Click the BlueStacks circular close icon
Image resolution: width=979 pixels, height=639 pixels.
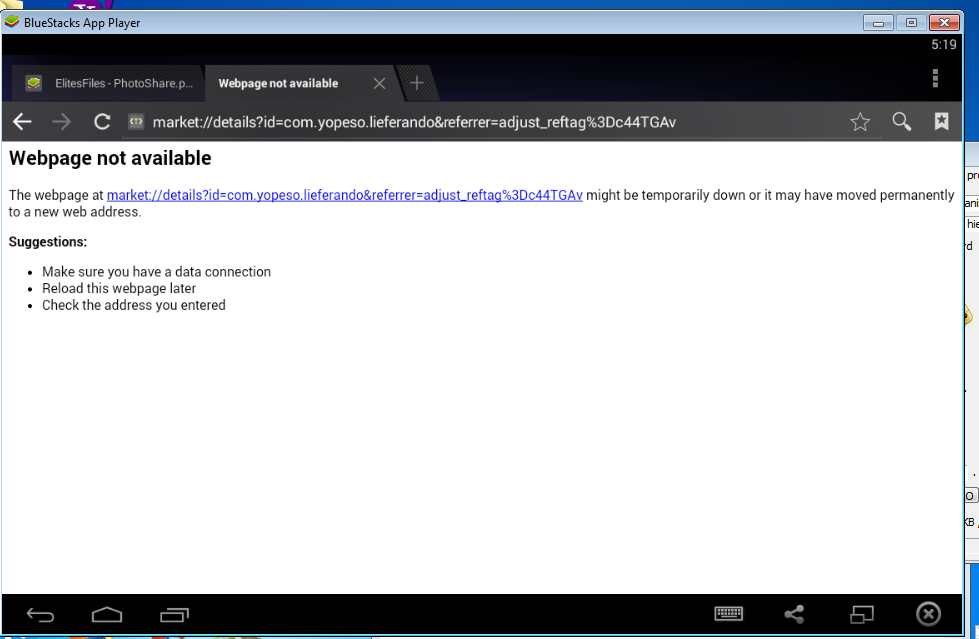928,614
